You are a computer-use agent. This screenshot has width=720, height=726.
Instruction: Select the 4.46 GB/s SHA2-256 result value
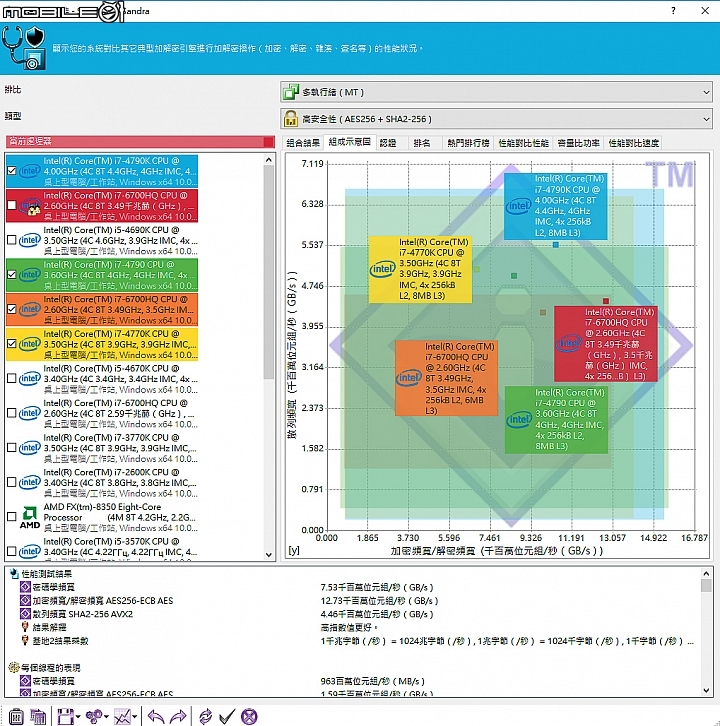tap(376, 614)
